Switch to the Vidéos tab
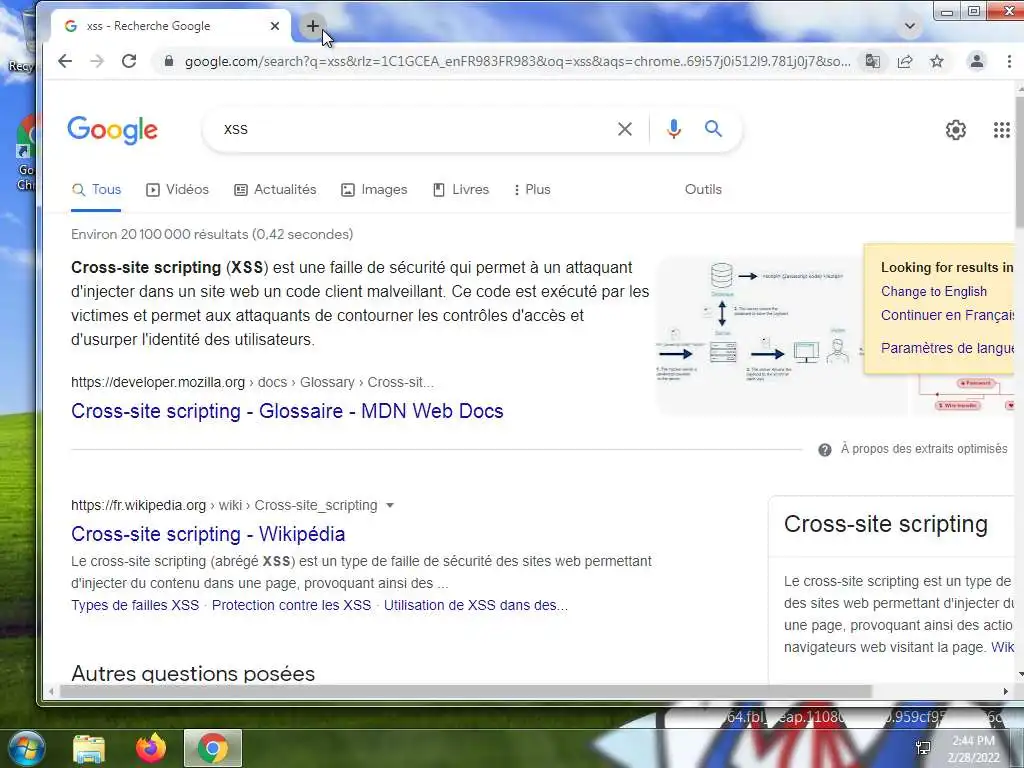This screenshot has height=768, width=1024. [177, 189]
